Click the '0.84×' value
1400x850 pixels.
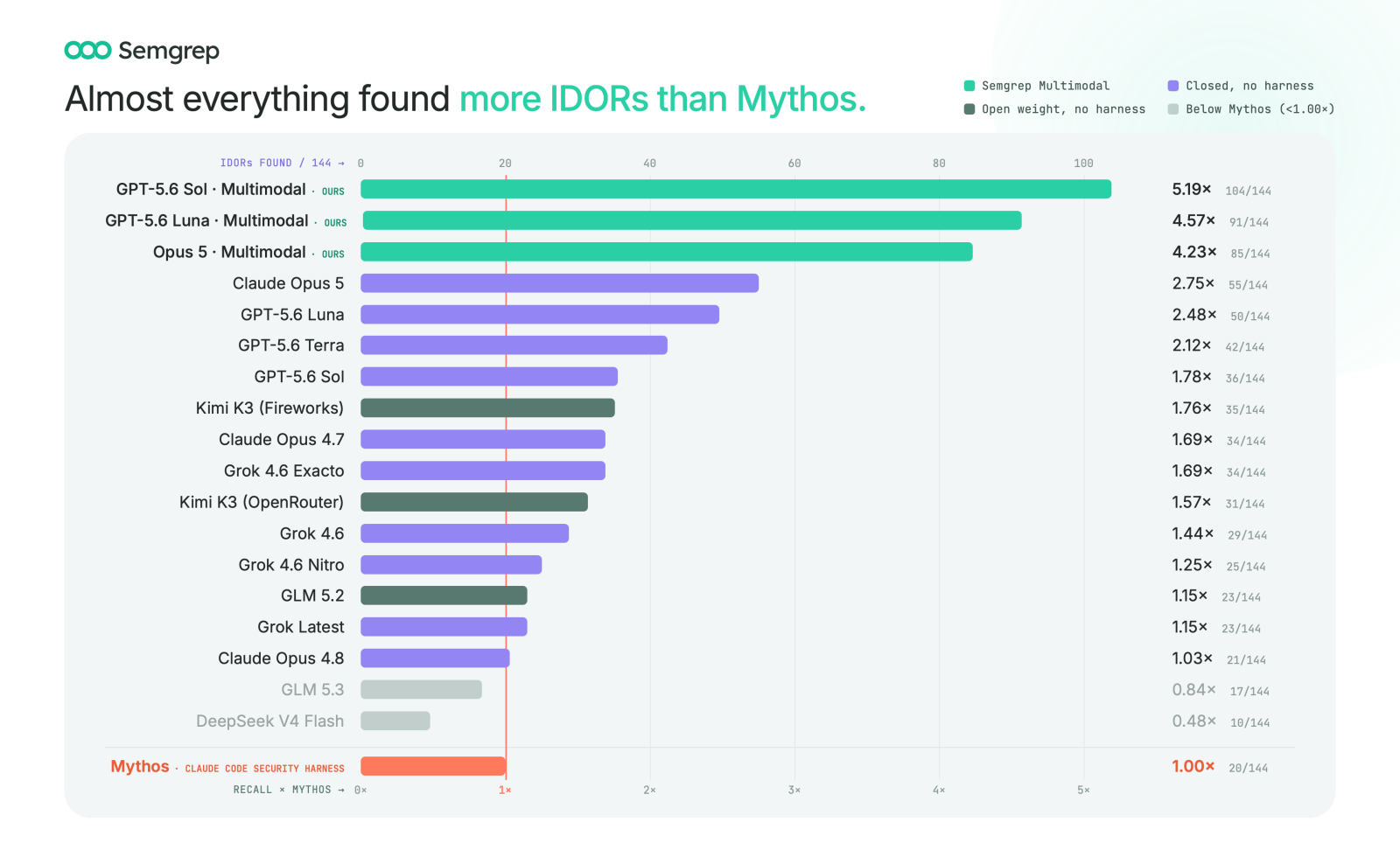point(1194,690)
